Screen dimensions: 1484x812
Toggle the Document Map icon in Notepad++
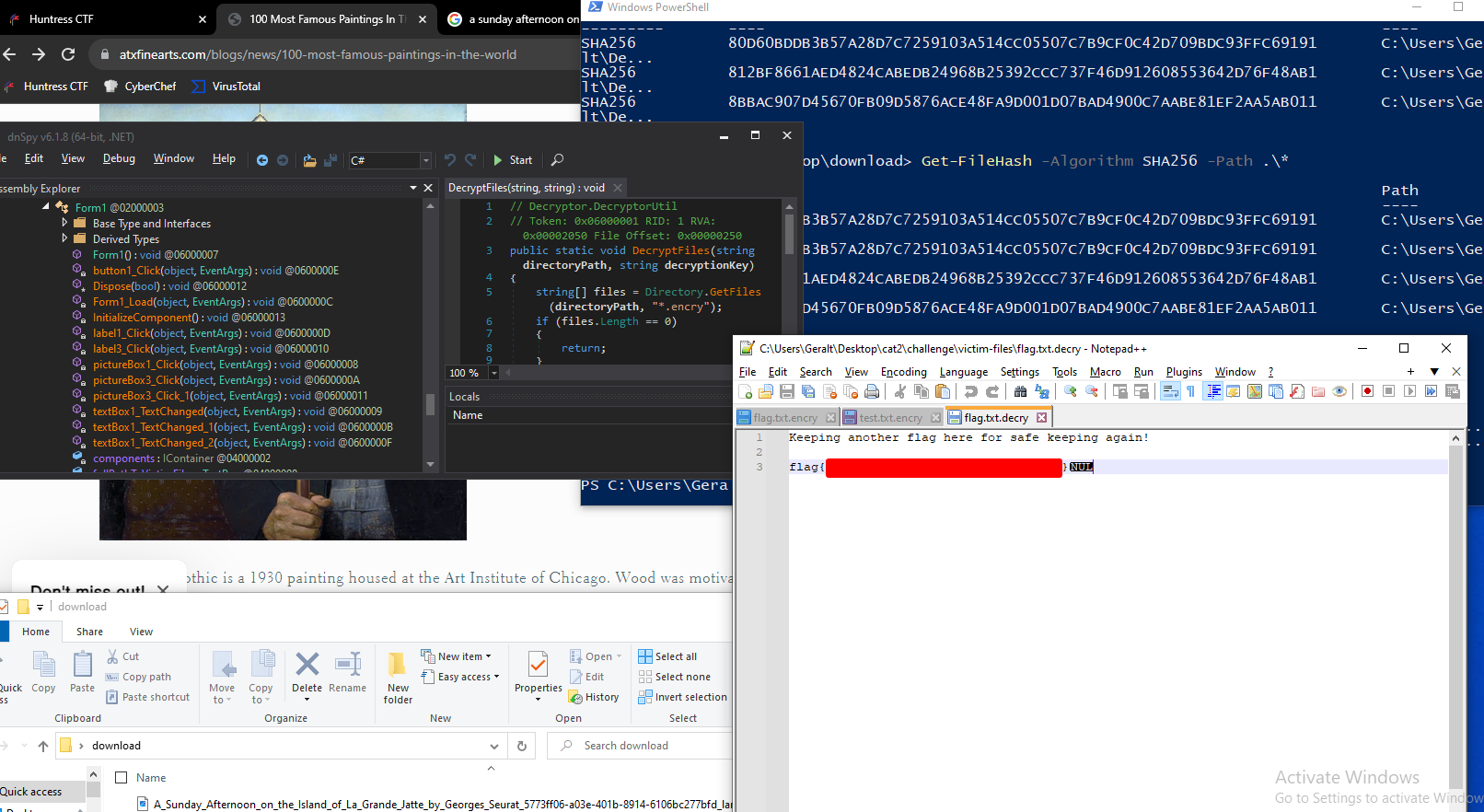[1255, 391]
